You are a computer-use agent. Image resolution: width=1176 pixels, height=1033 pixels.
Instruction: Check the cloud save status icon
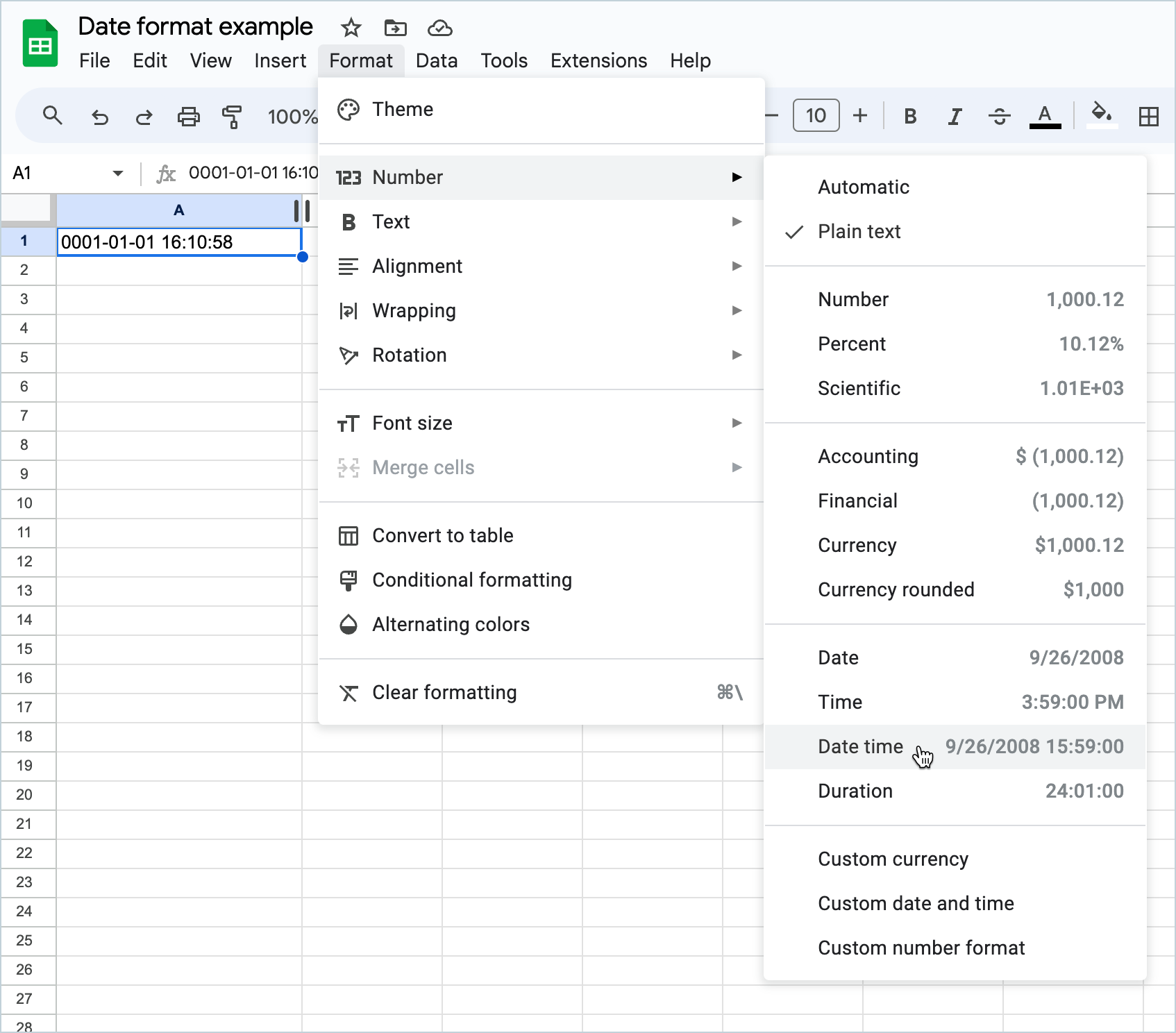point(440,28)
